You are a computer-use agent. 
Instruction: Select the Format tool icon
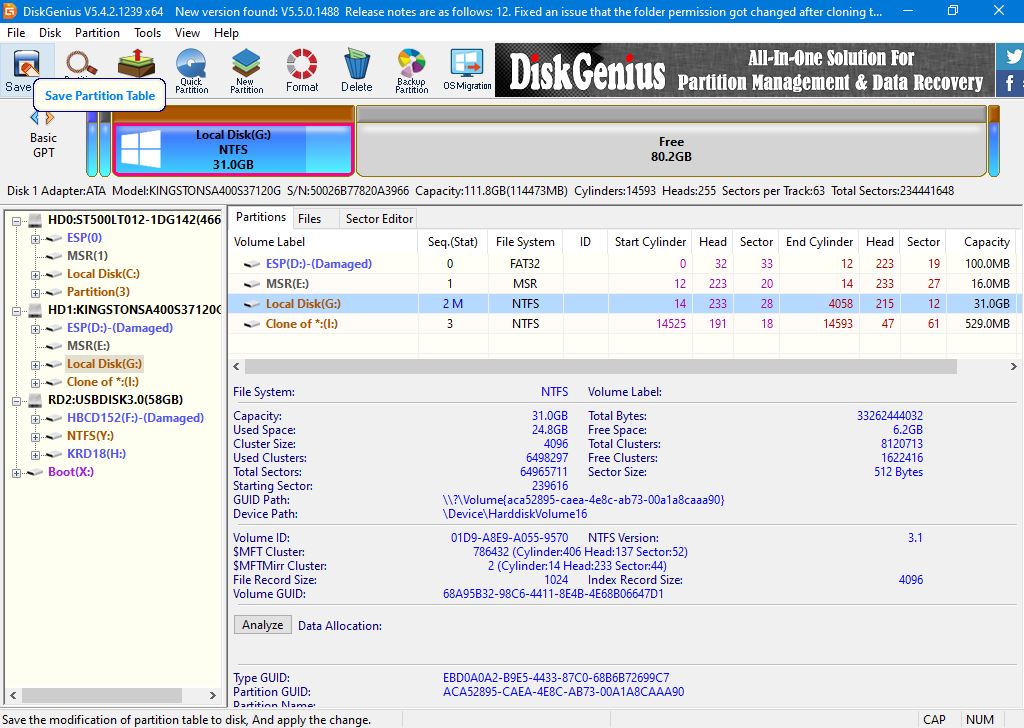tap(301, 70)
